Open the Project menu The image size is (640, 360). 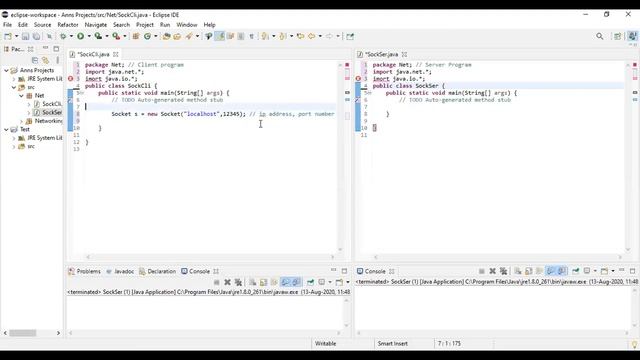pos(145,25)
